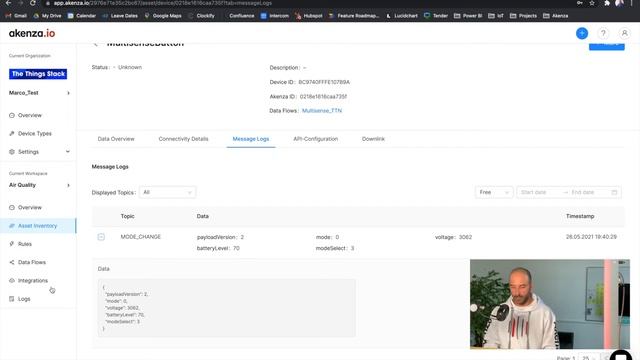Click the akenza.io logo
Screen dimensions: 640x360
32,33
